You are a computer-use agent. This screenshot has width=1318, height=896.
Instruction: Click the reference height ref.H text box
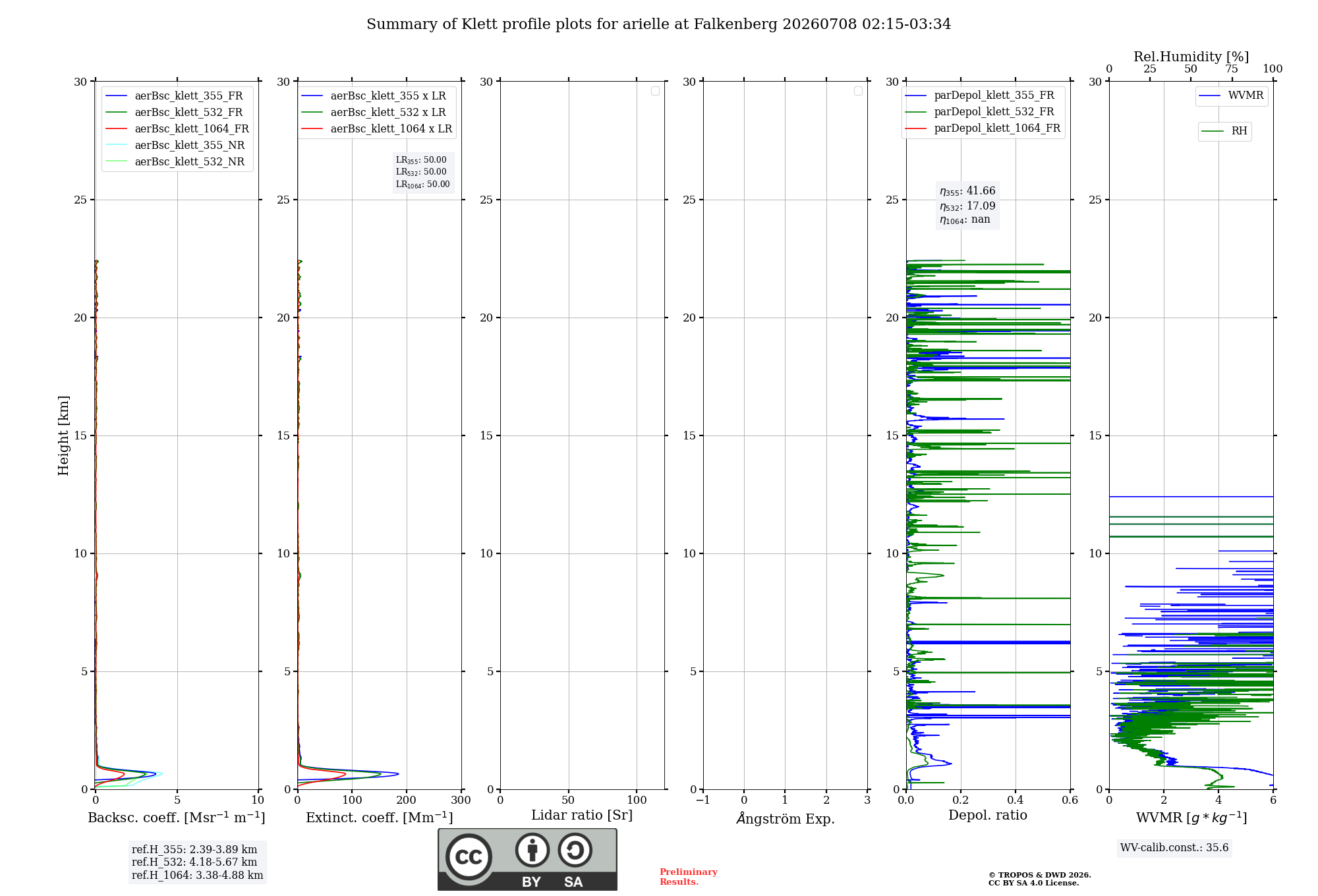pyautogui.click(x=197, y=862)
